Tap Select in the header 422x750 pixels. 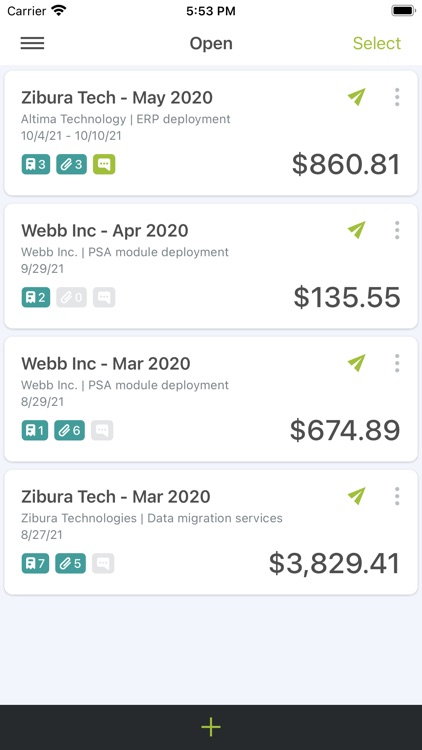377,44
